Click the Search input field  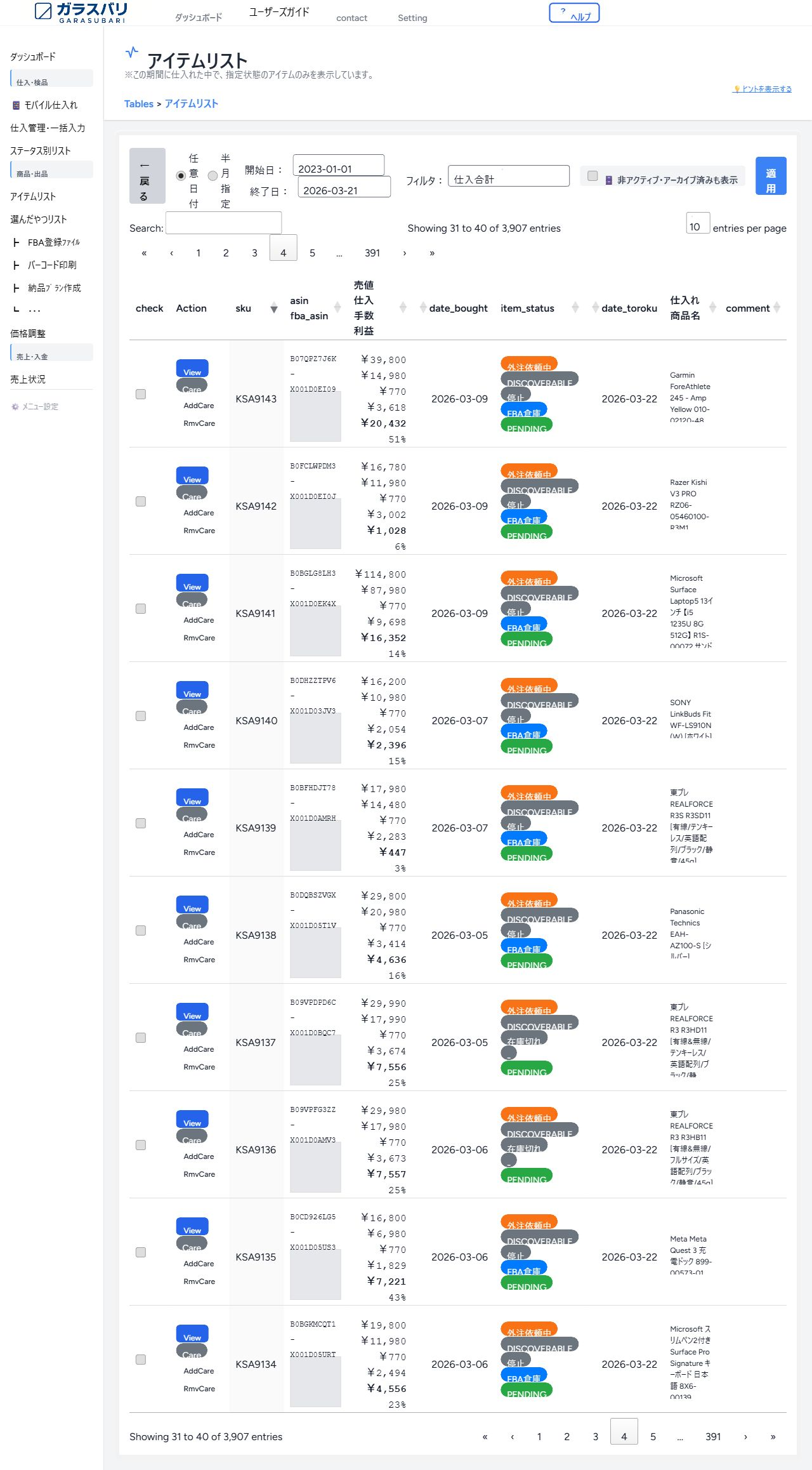[x=223, y=223]
